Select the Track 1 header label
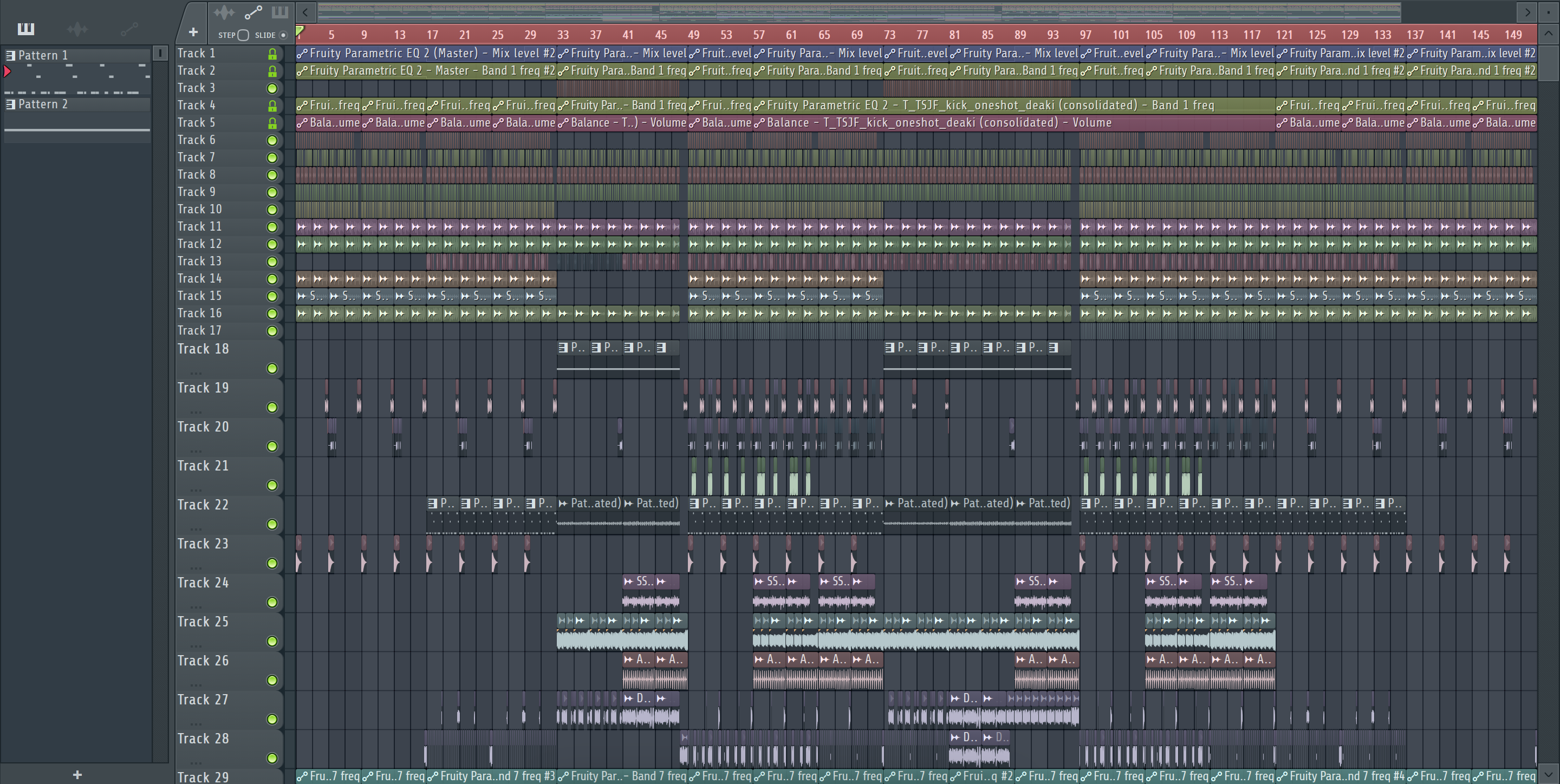 [196, 53]
